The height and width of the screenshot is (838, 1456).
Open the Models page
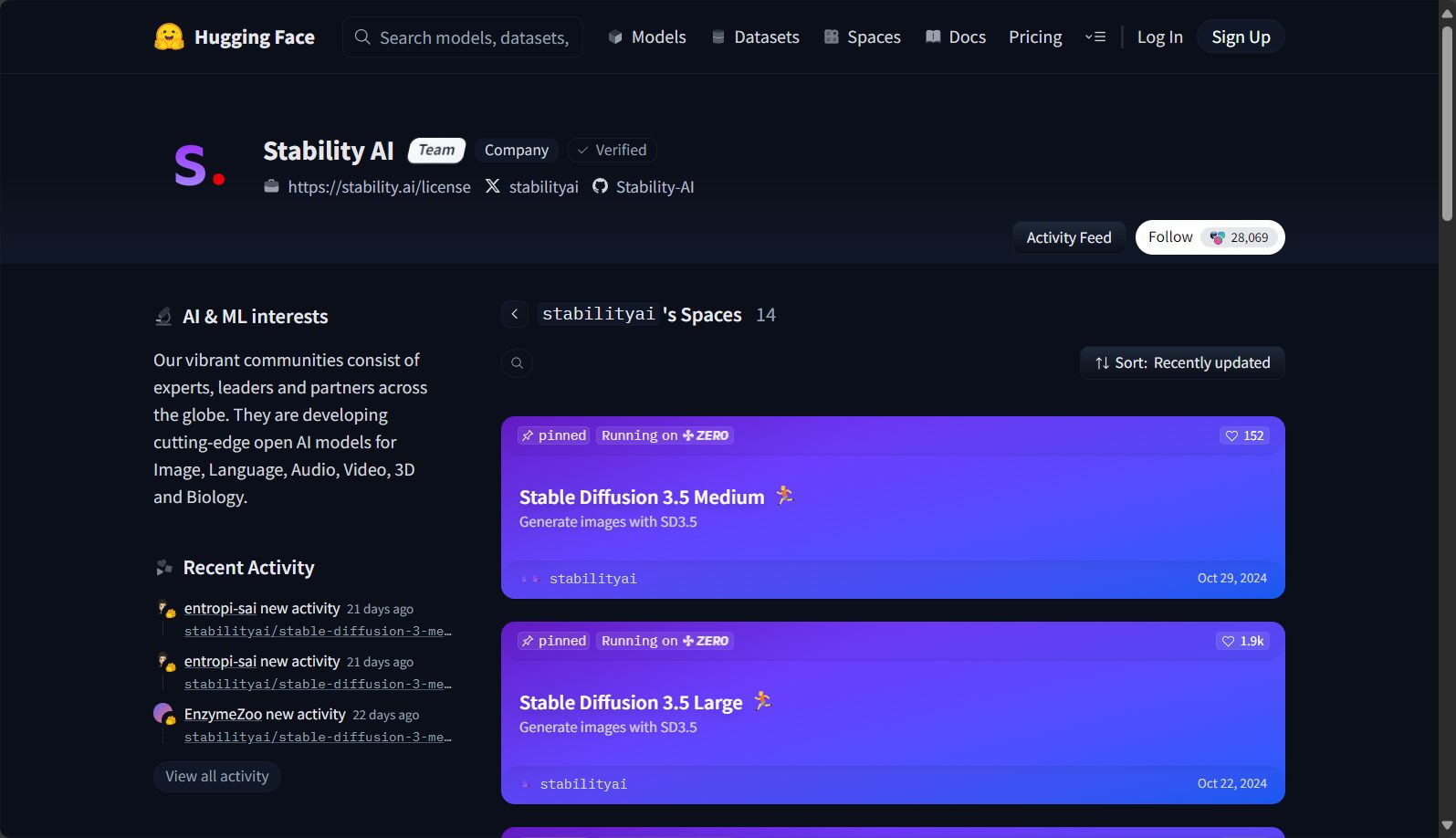point(646,37)
